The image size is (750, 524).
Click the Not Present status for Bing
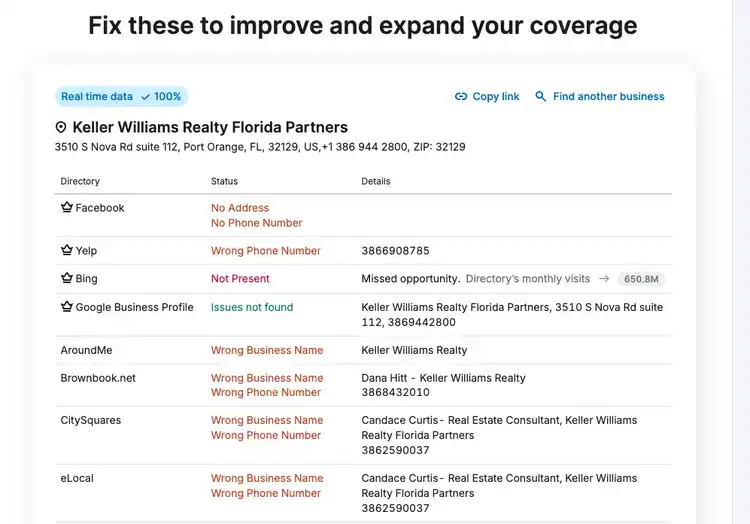[240, 279]
